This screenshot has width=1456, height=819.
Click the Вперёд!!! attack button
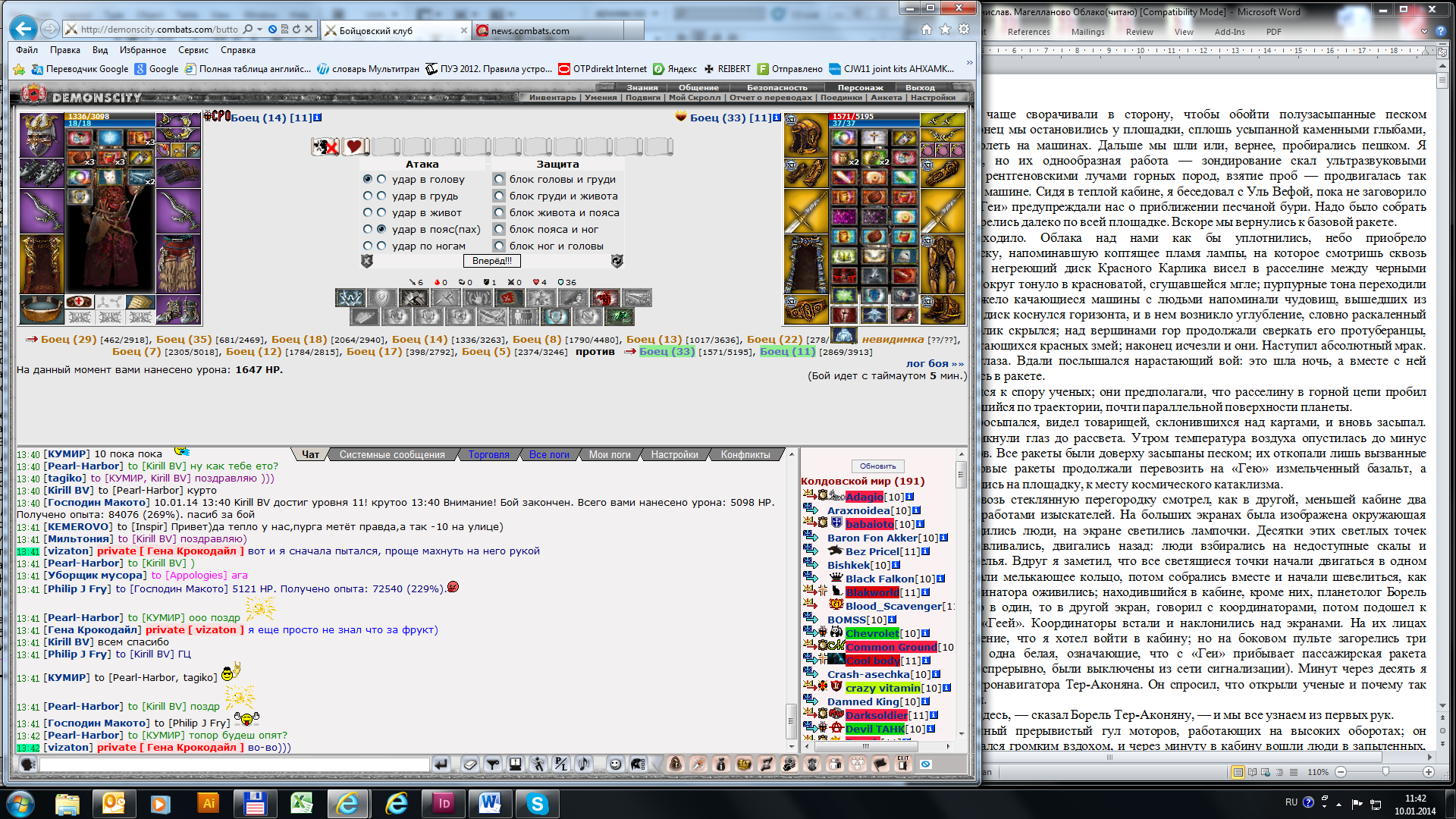[491, 261]
